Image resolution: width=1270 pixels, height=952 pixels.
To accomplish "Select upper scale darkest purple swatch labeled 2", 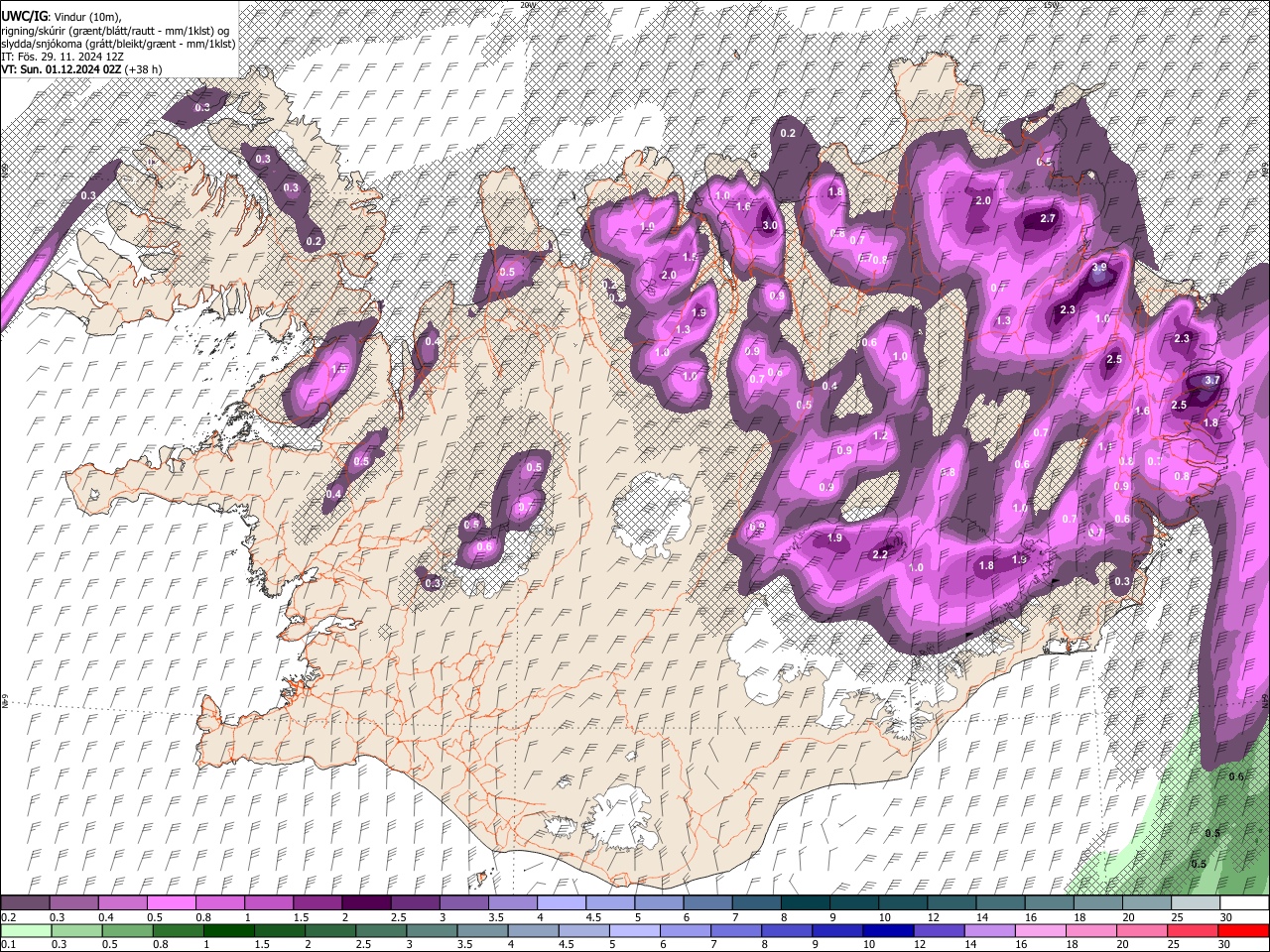I will click(x=366, y=903).
